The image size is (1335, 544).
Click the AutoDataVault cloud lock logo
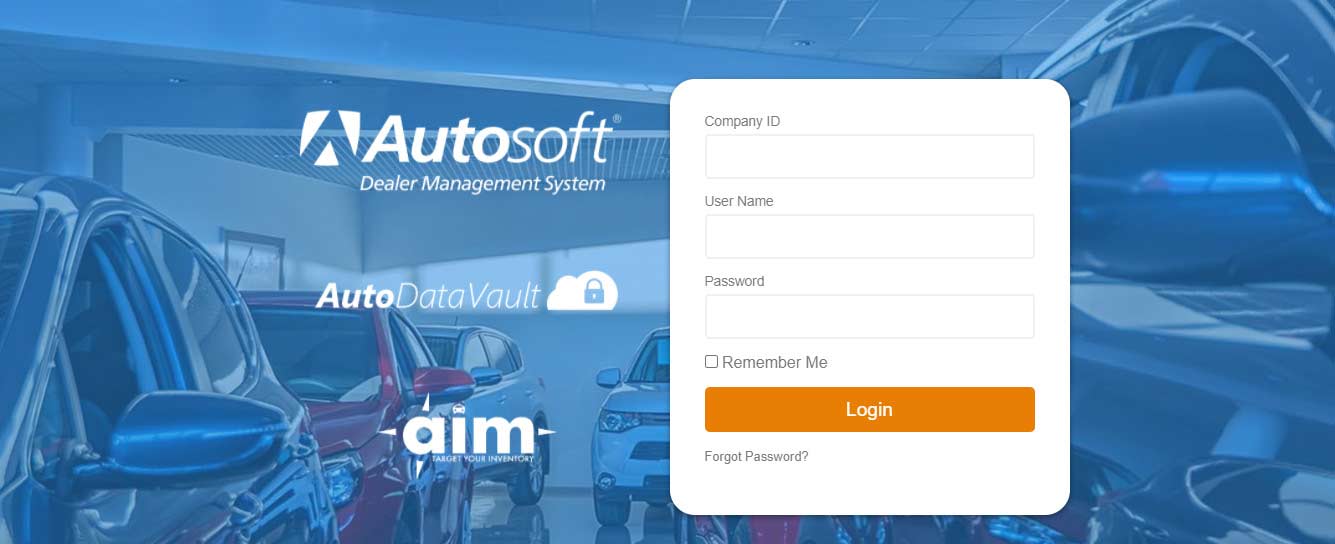[467, 291]
